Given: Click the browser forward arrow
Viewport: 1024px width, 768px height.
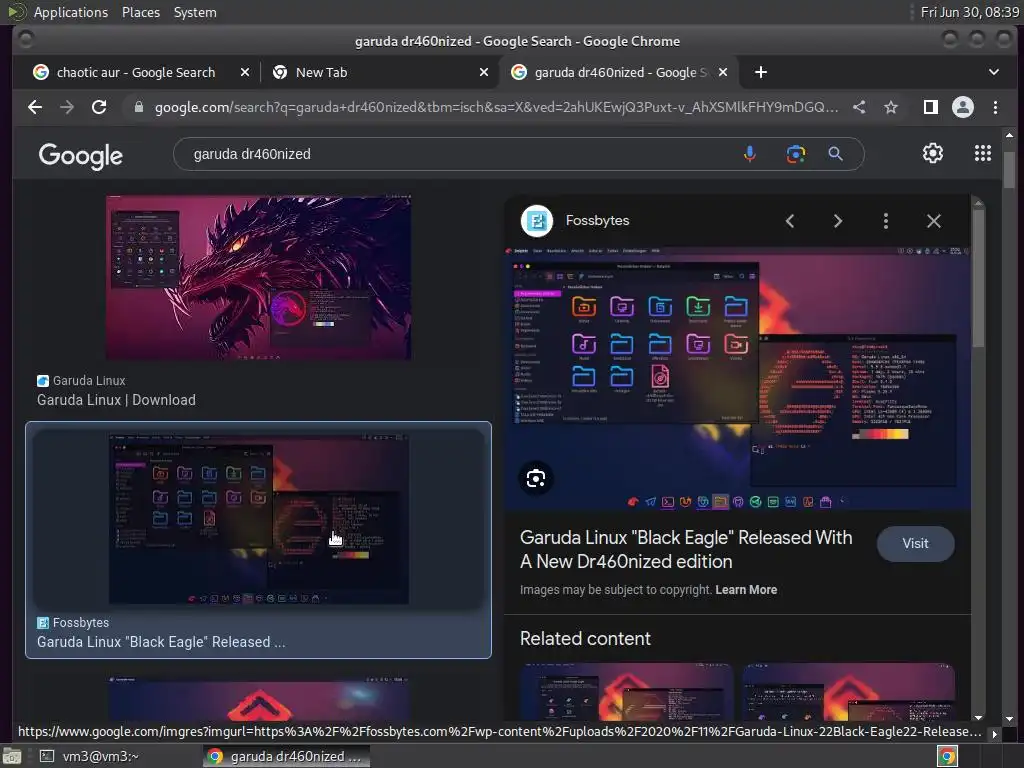Looking at the screenshot, I should pyautogui.click(x=67, y=107).
